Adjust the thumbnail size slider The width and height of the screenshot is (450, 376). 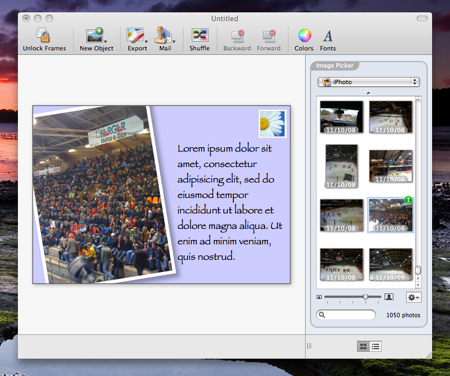[x=366, y=297]
